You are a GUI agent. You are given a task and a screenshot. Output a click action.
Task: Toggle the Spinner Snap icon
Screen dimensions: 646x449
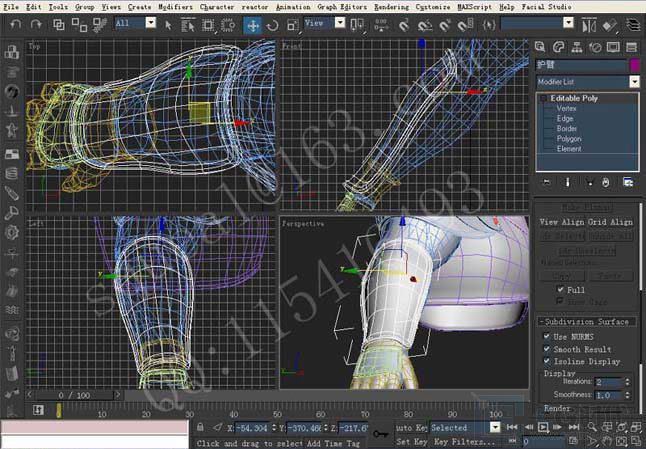click(465, 26)
